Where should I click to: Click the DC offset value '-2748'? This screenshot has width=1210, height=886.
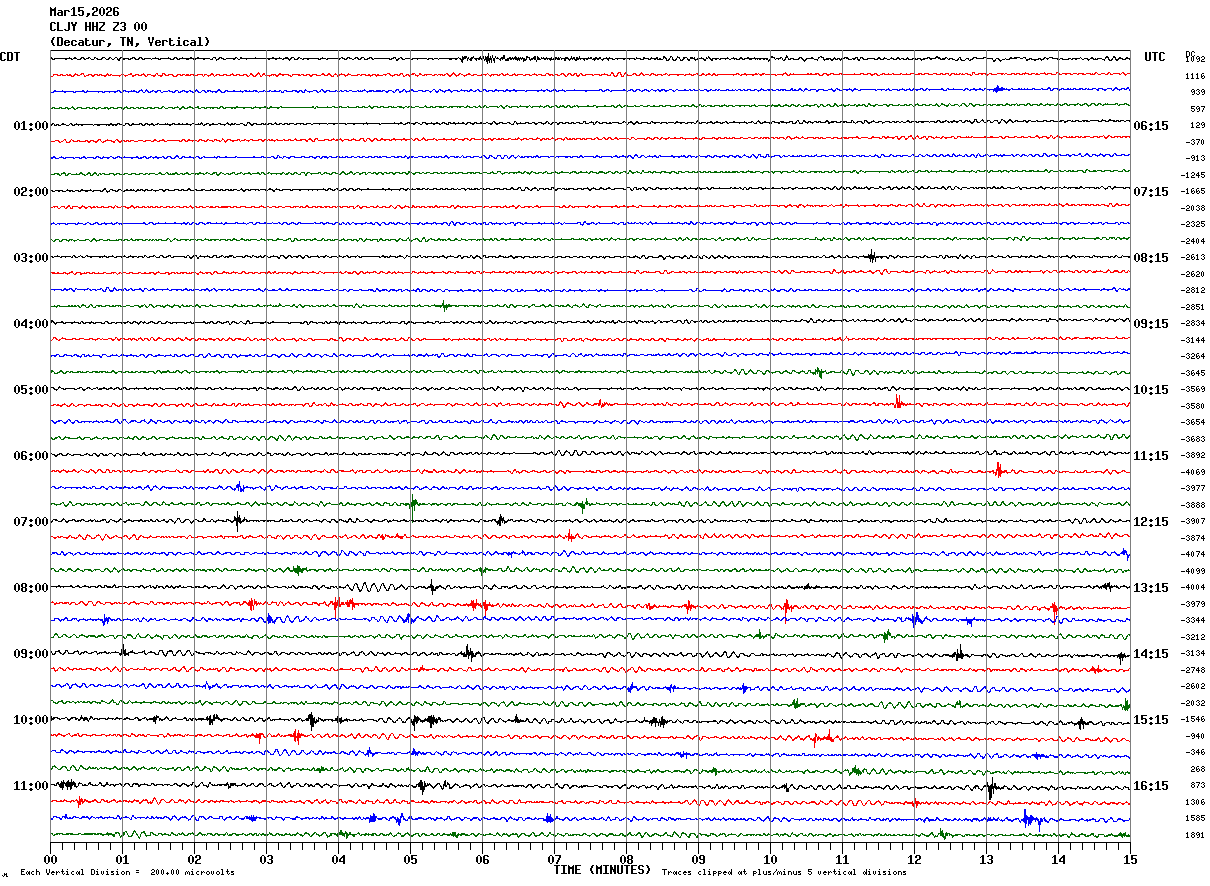click(x=1193, y=670)
